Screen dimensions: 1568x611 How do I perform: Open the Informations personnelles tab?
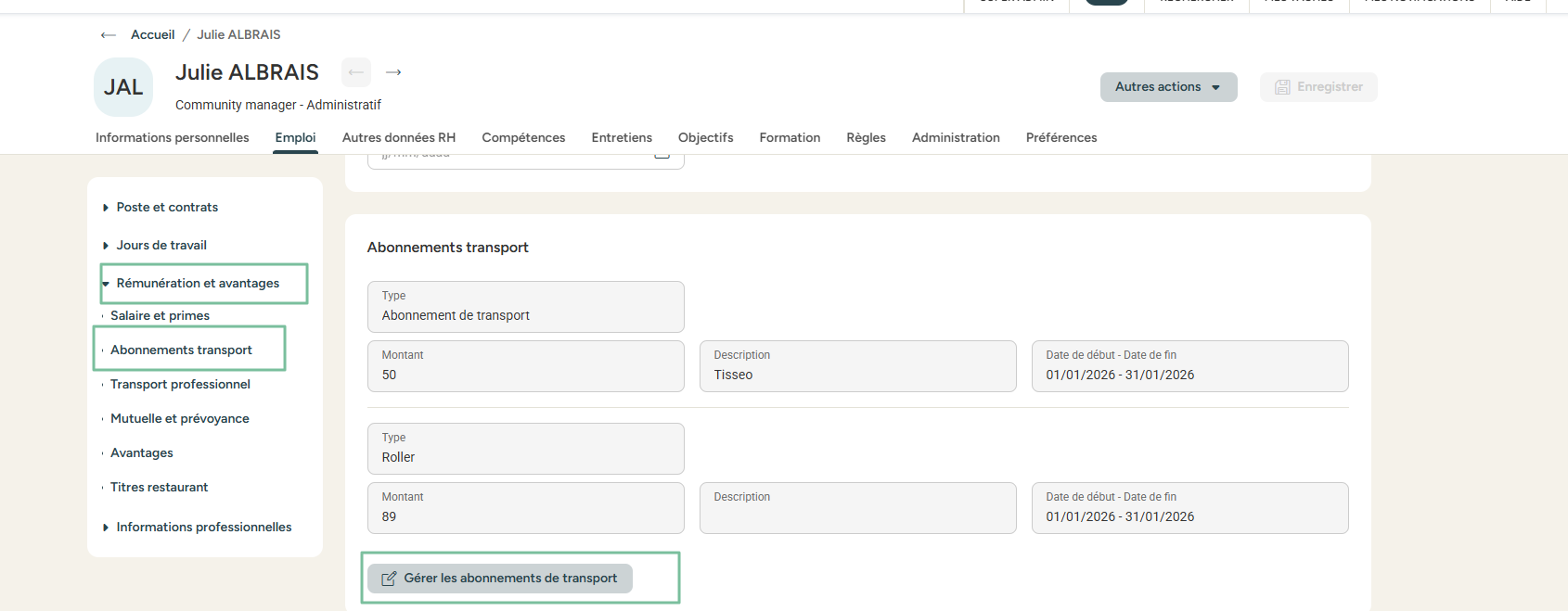click(x=173, y=138)
